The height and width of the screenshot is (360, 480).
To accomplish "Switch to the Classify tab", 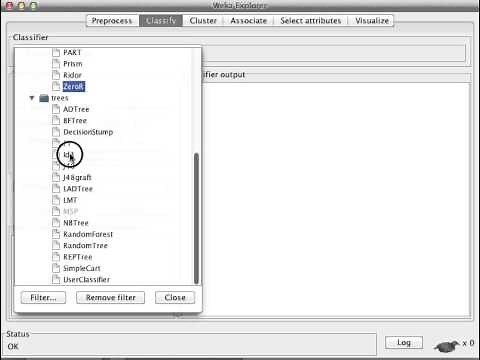I will [161, 21].
